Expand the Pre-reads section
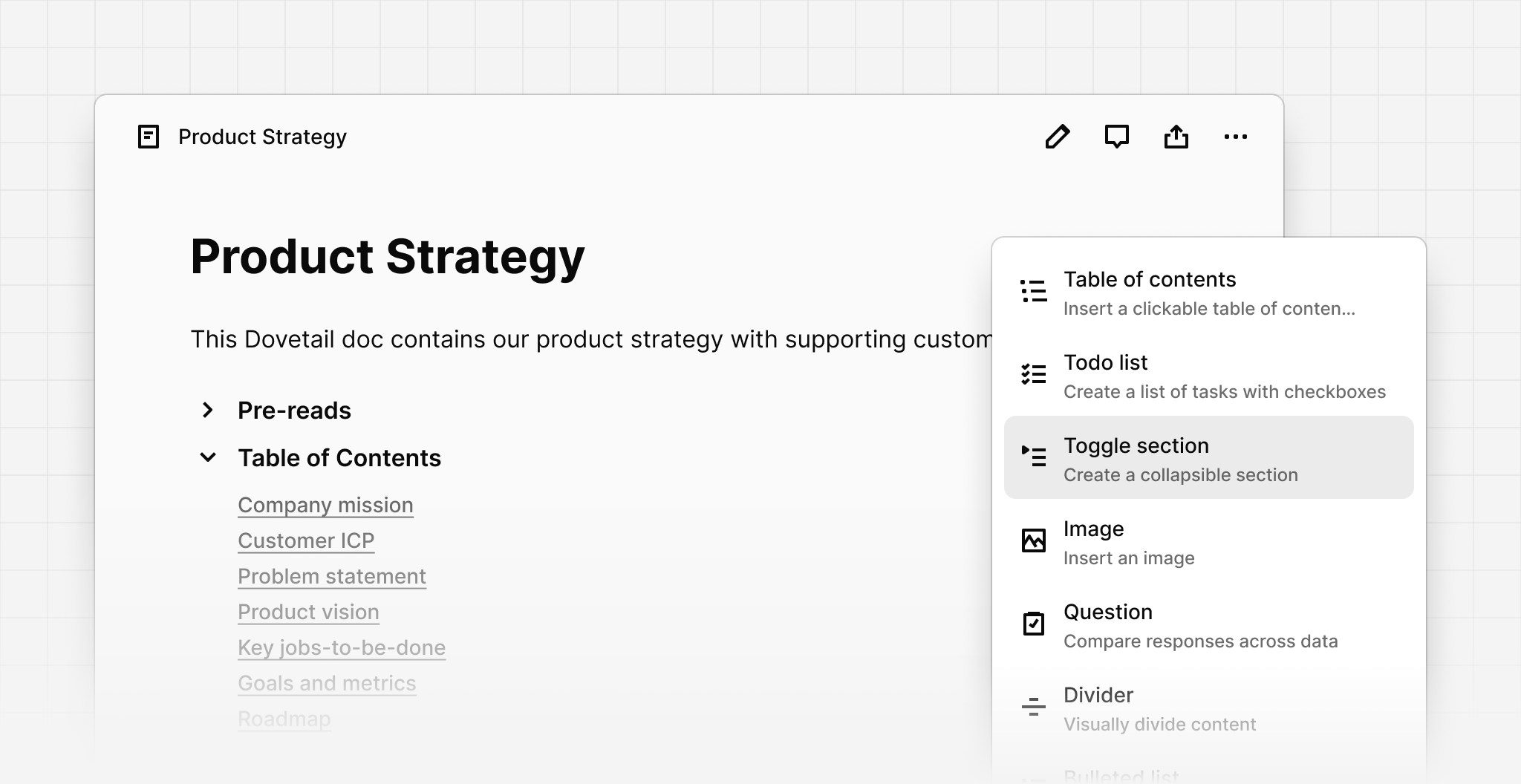Image resolution: width=1521 pixels, height=784 pixels. click(x=208, y=411)
